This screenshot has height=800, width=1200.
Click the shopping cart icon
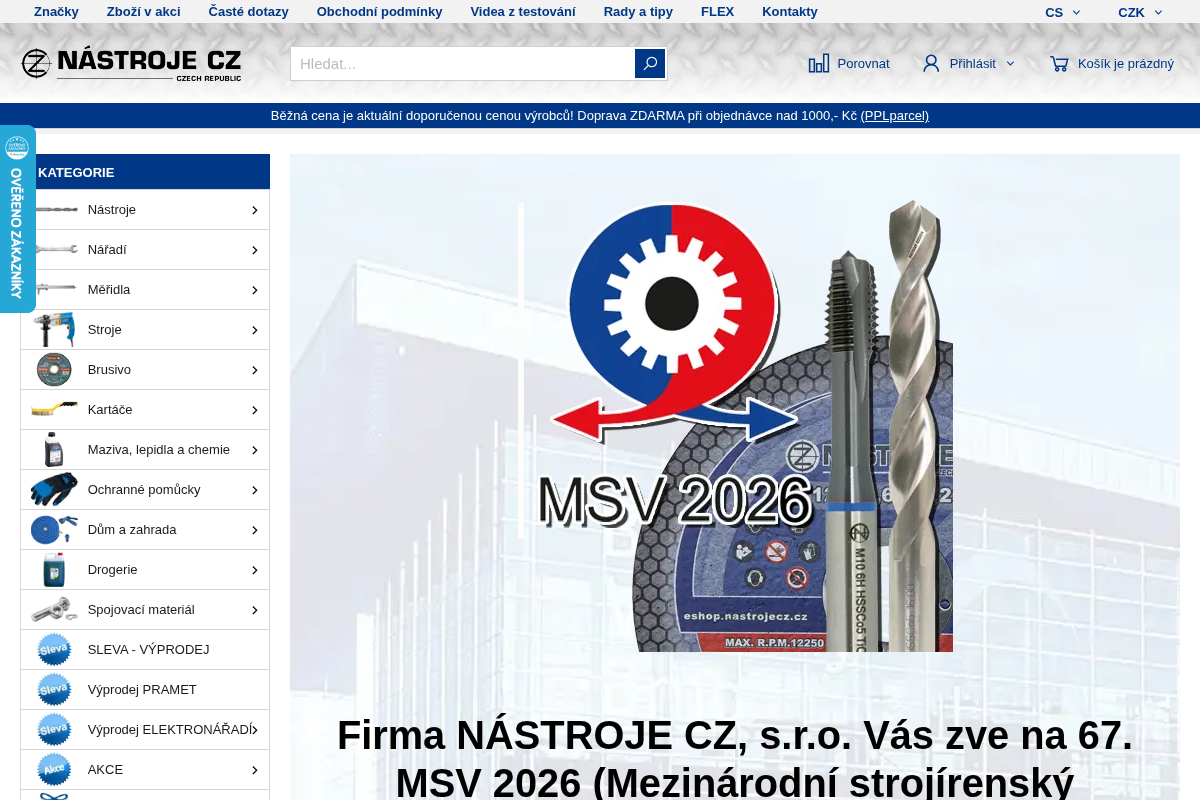tap(1059, 63)
